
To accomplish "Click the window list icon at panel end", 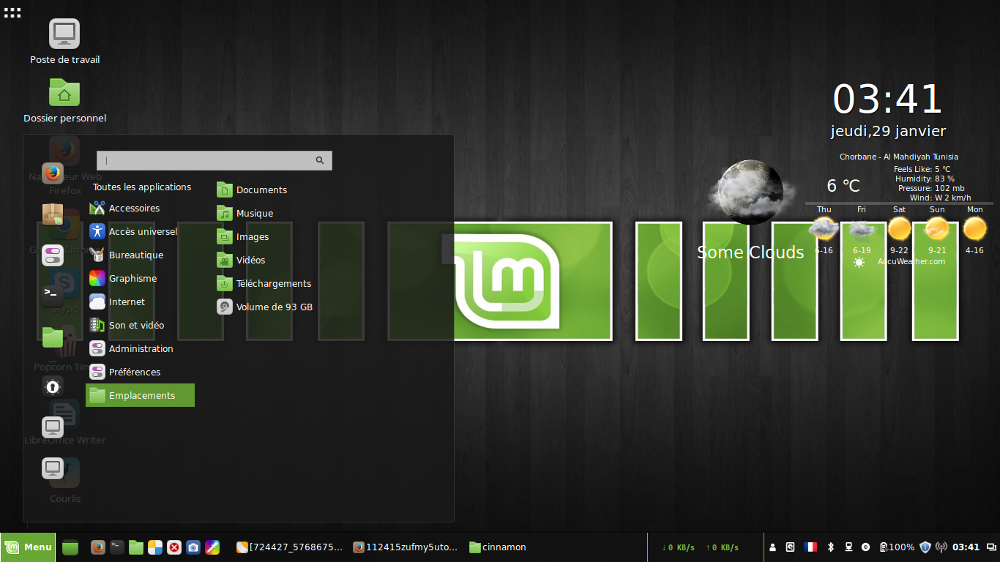I will click(x=991, y=547).
